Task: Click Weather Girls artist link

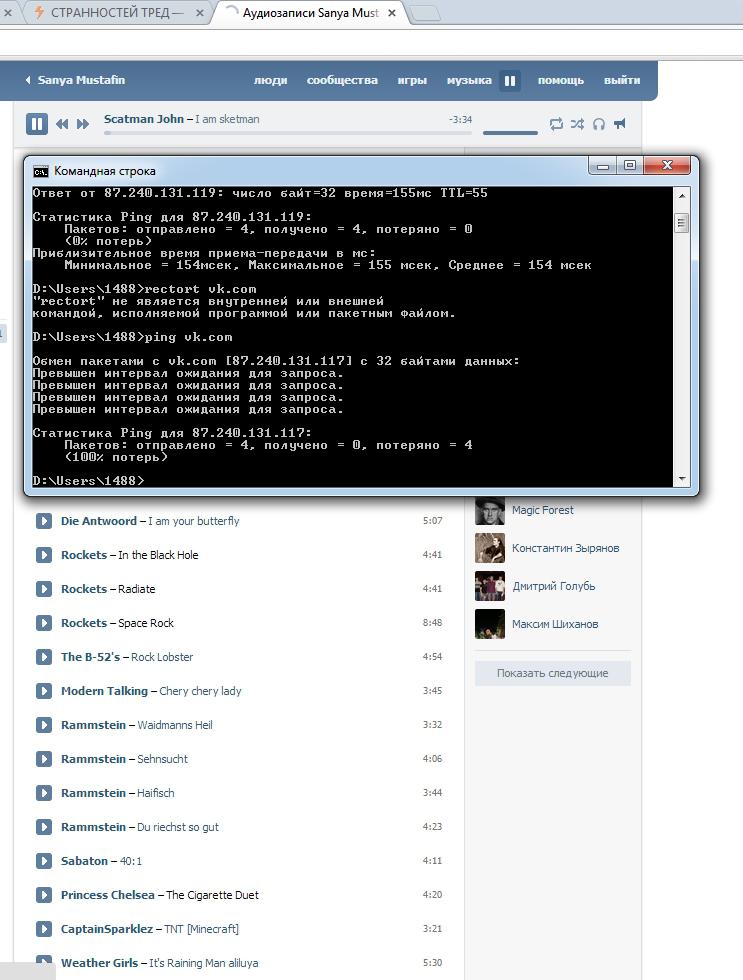Action: coord(99,962)
